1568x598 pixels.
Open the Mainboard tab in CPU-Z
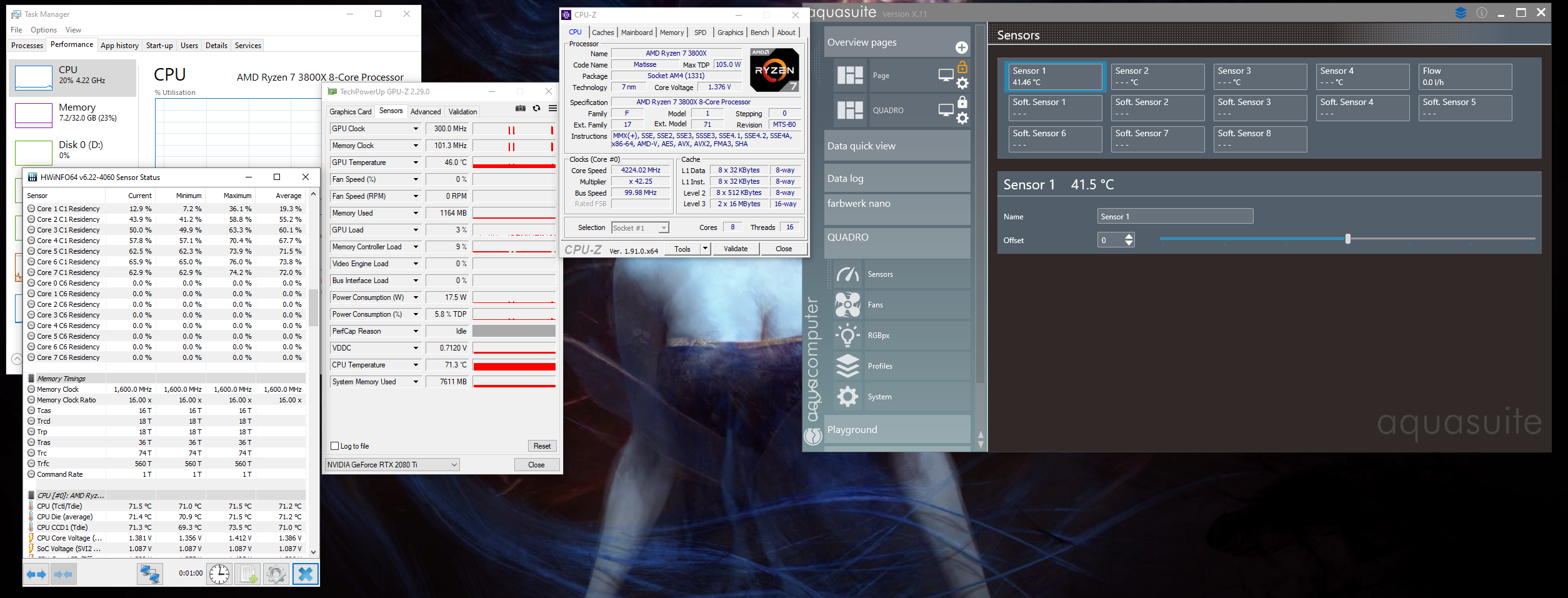[637, 32]
